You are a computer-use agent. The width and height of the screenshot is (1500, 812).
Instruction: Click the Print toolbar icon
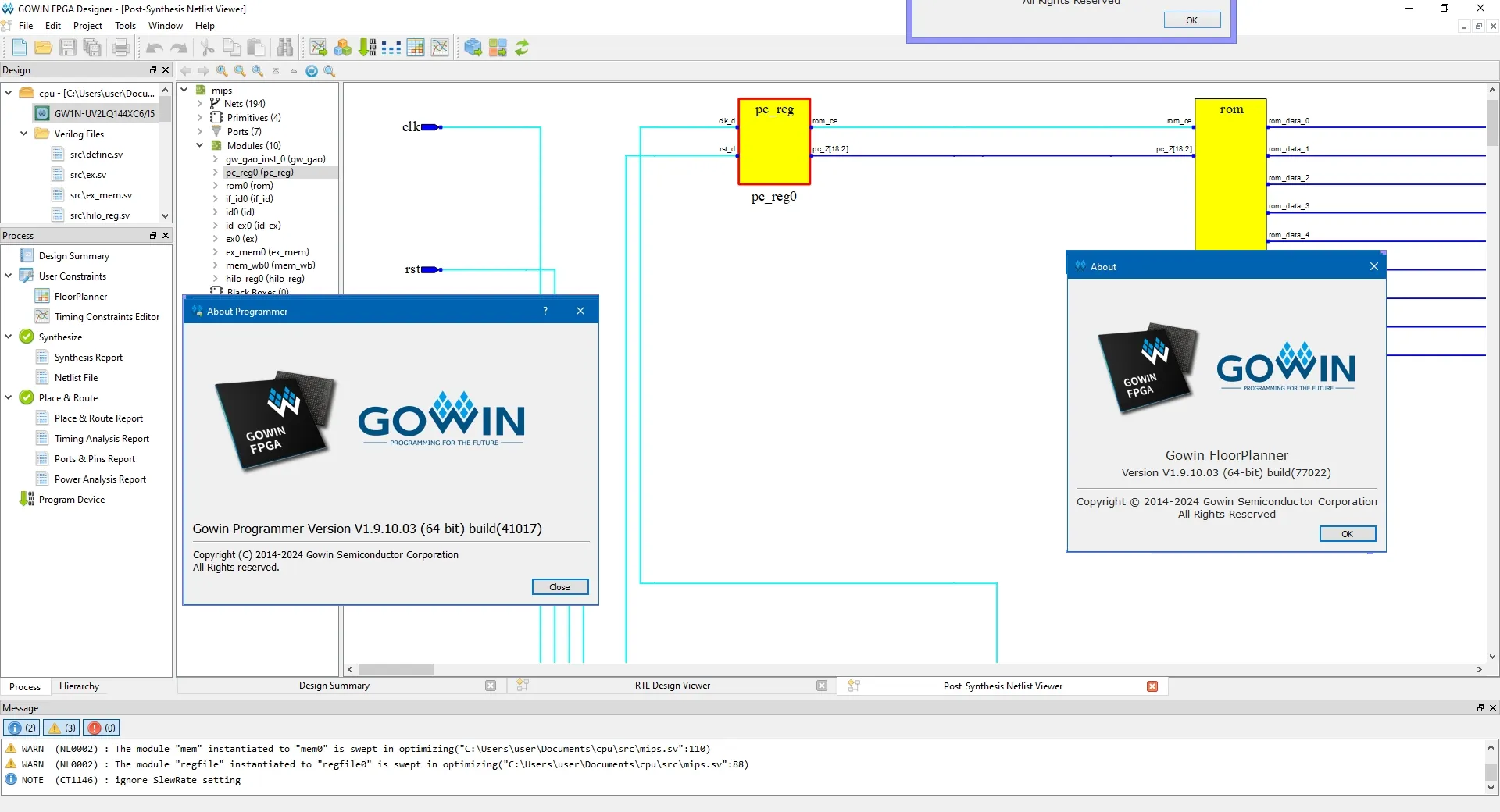coord(121,48)
